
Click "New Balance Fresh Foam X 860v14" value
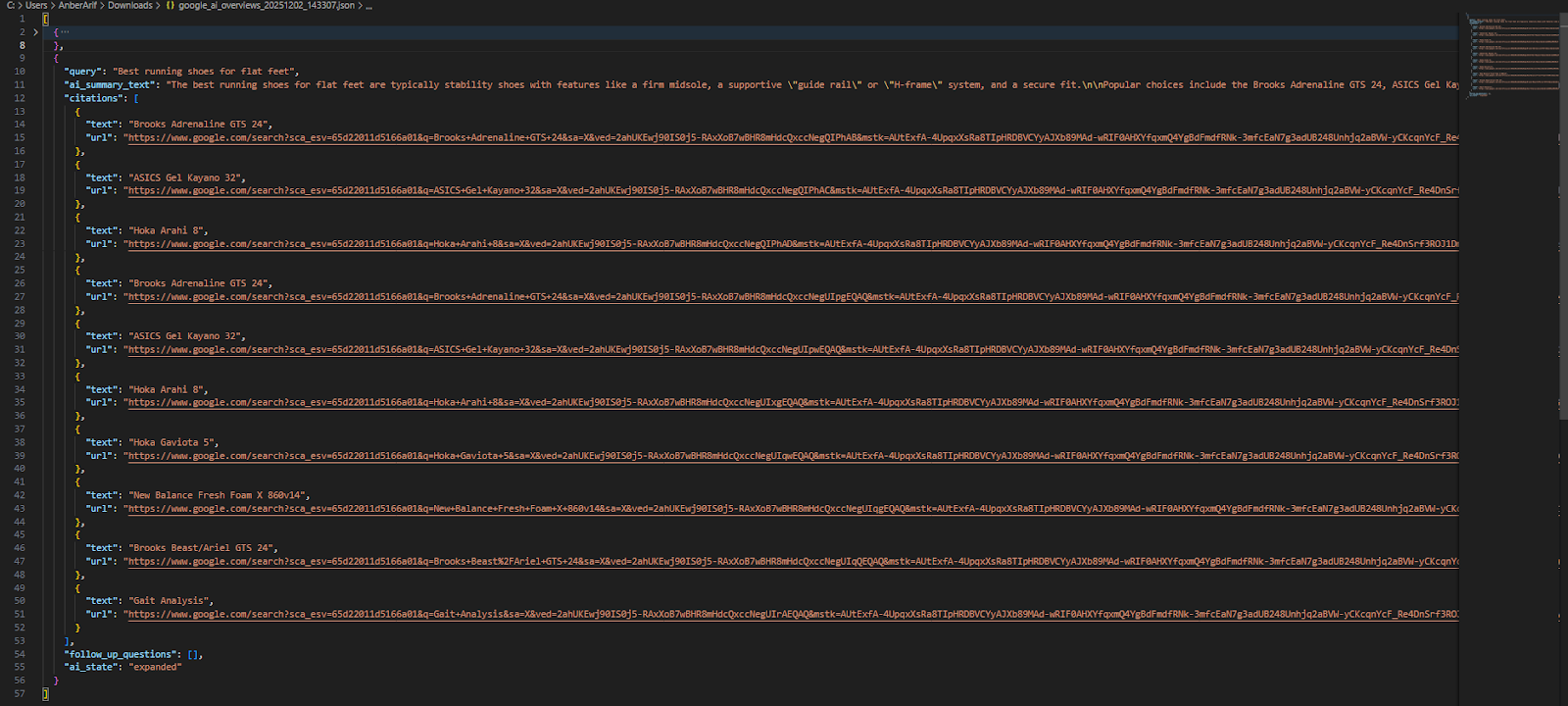[218, 496]
